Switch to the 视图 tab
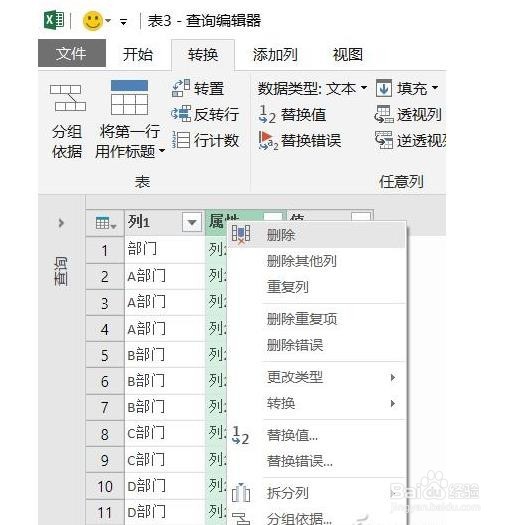 click(x=348, y=55)
